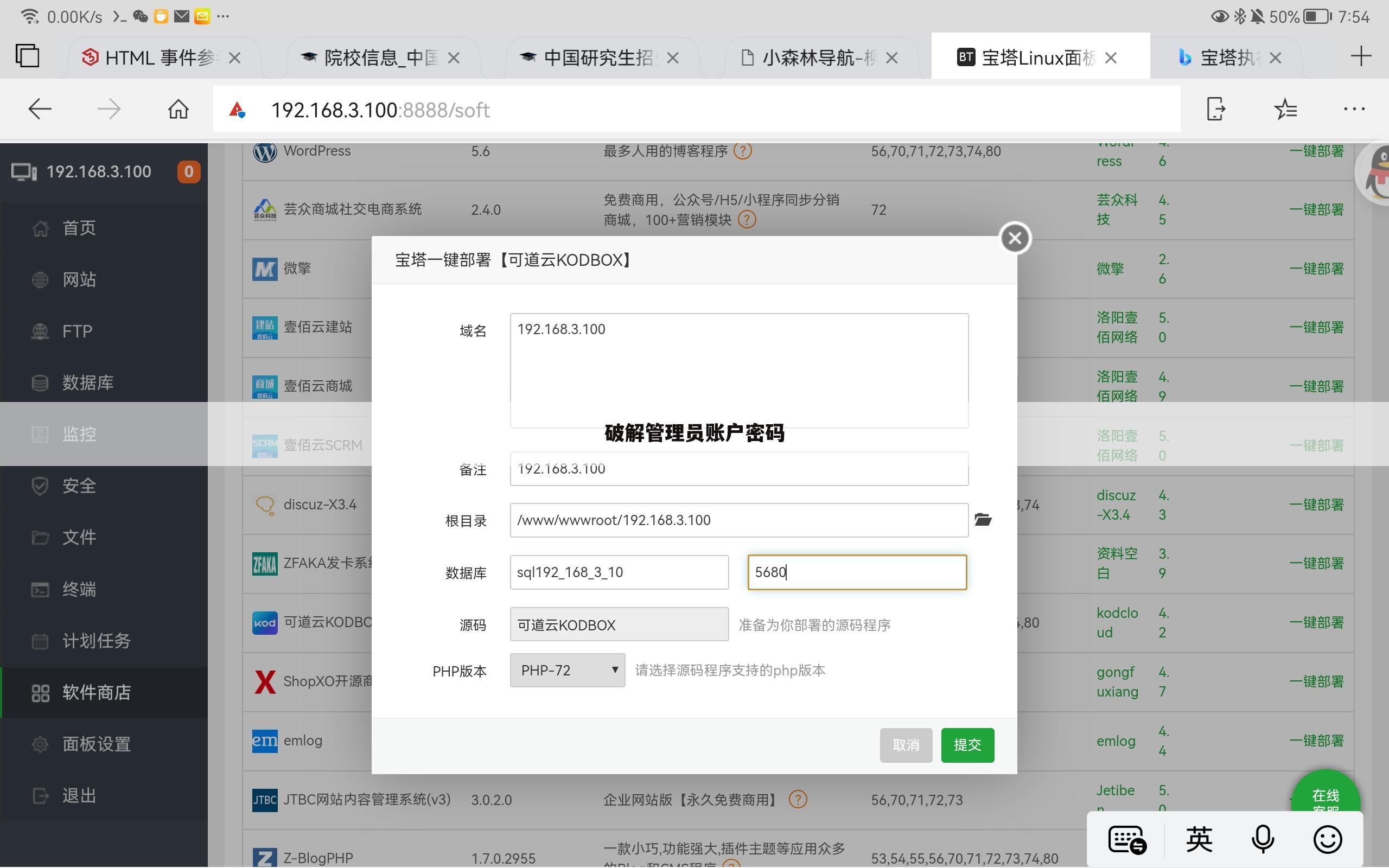Close the 宝塔Linux面板 tab
Screen dimensions: 1389x868
[x=1111, y=58]
